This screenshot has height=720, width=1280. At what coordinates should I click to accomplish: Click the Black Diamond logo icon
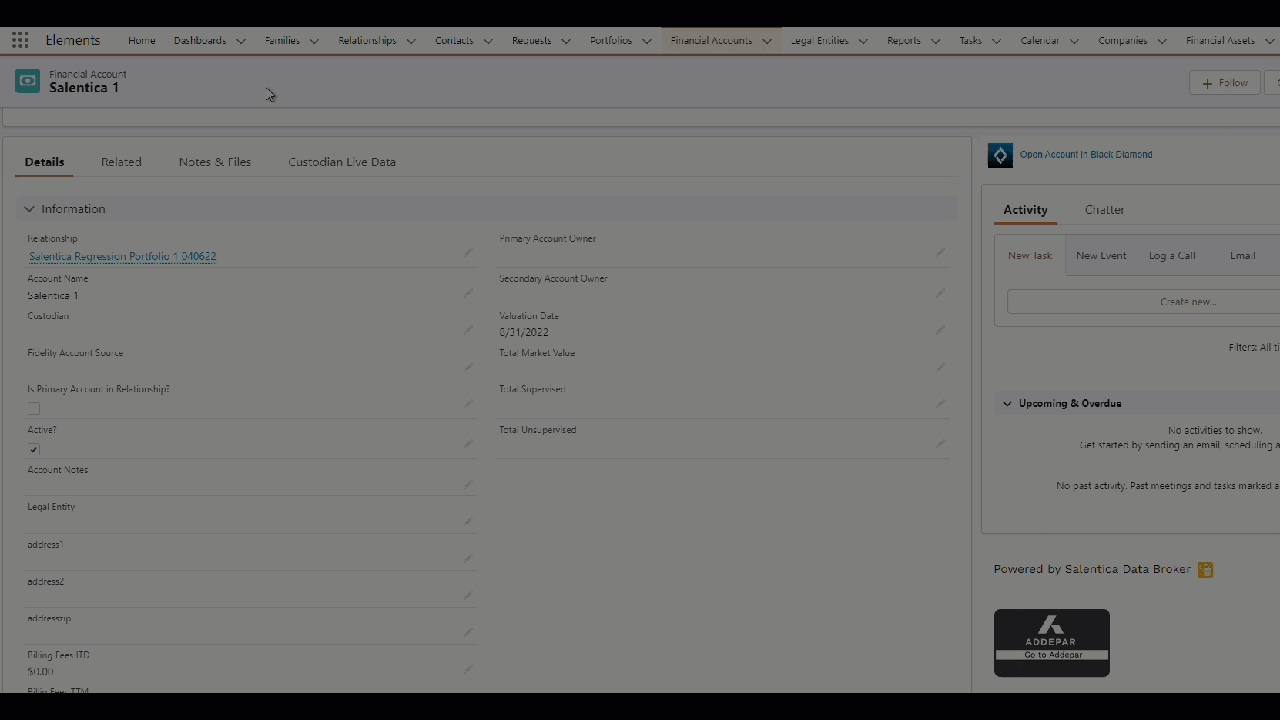point(1000,155)
